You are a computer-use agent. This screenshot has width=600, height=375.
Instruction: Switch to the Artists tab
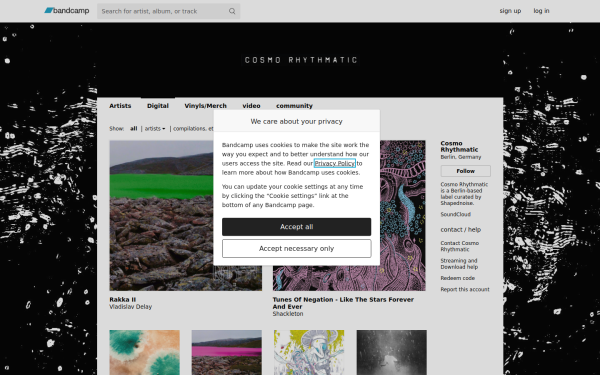pyautogui.click(x=120, y=106)
